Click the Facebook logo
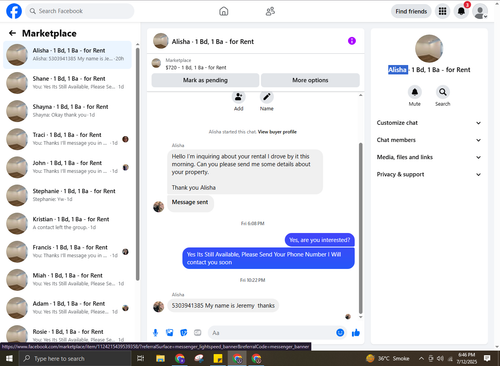The width and height of the screenshot is (500, 366). point(14,11)
